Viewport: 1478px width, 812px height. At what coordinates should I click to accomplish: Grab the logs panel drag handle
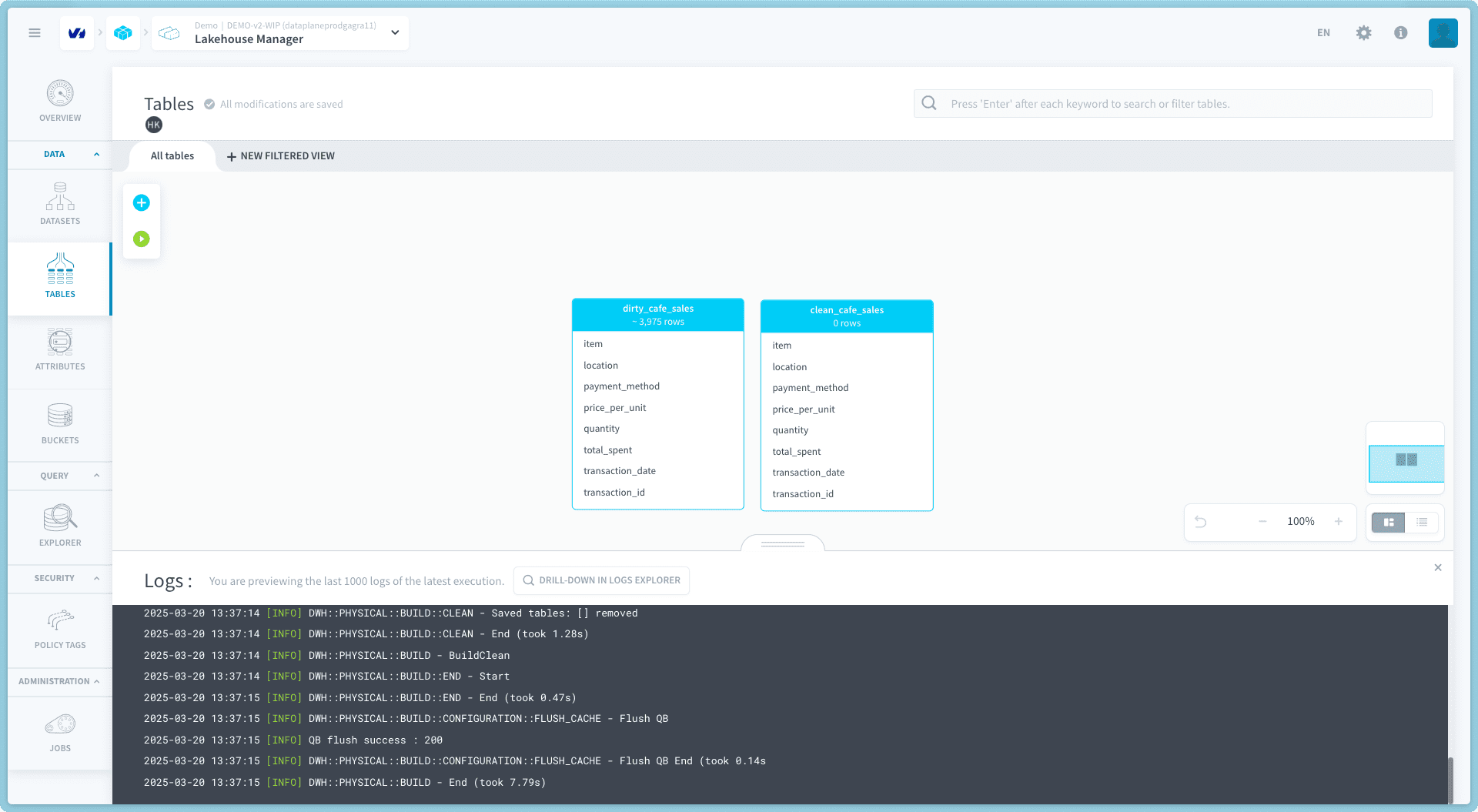783,543
